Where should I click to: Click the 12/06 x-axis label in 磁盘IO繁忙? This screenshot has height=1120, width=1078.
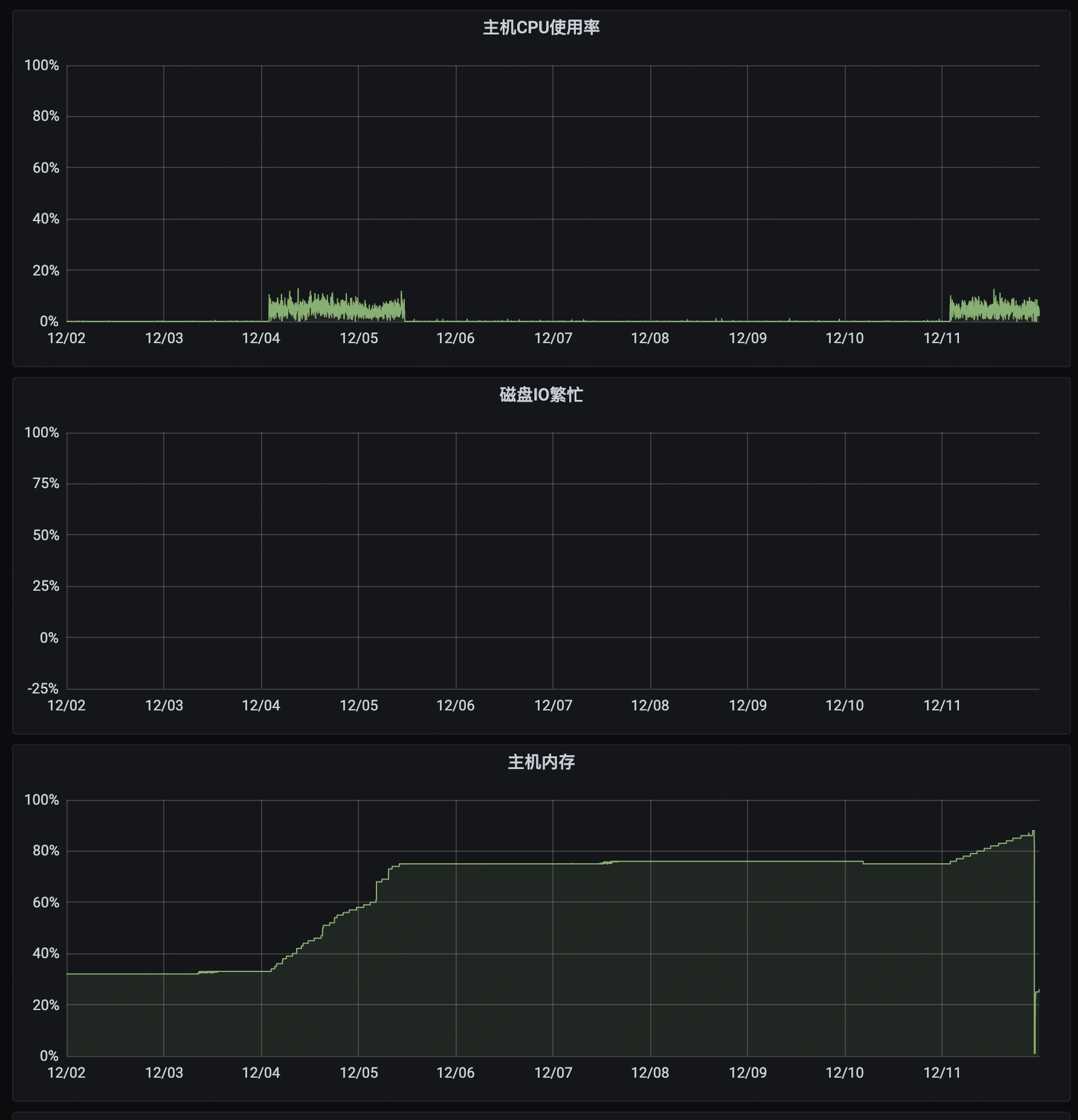(456, 706)
